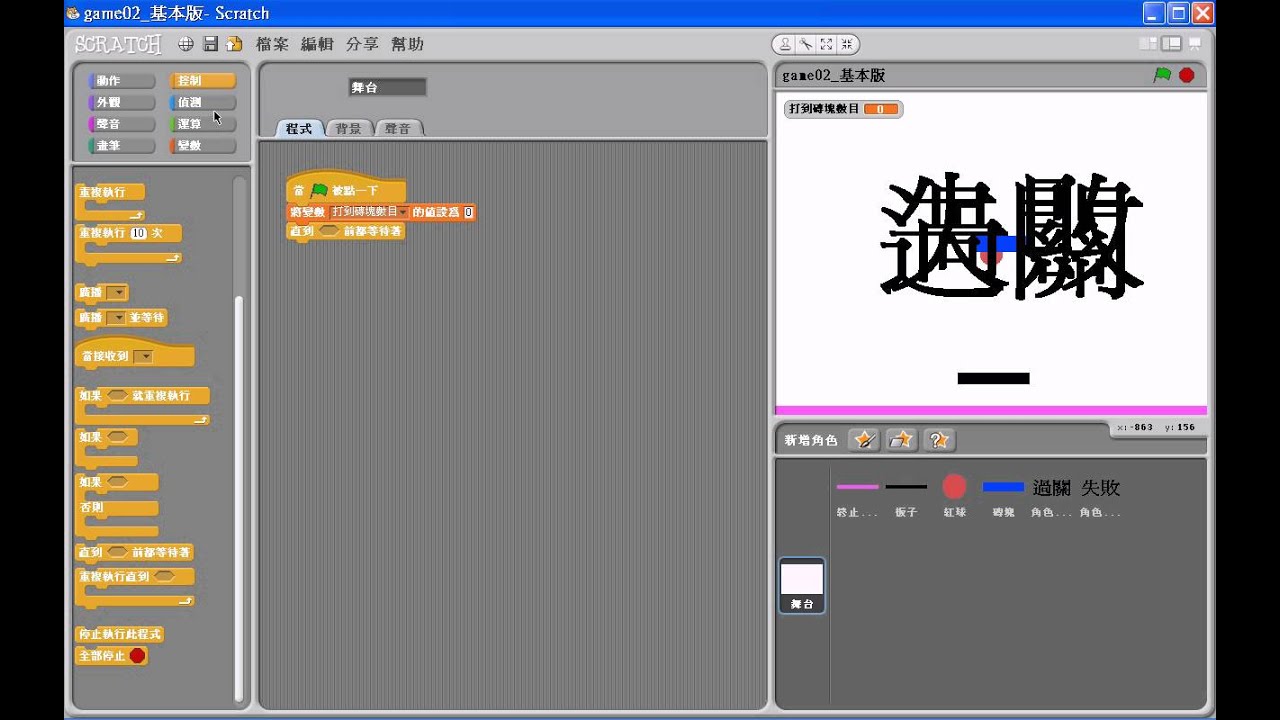Viewport: 1280px width, 720px height.
Task: Paint a new sprite with the brush star button
Action: (x=864, y=440)
